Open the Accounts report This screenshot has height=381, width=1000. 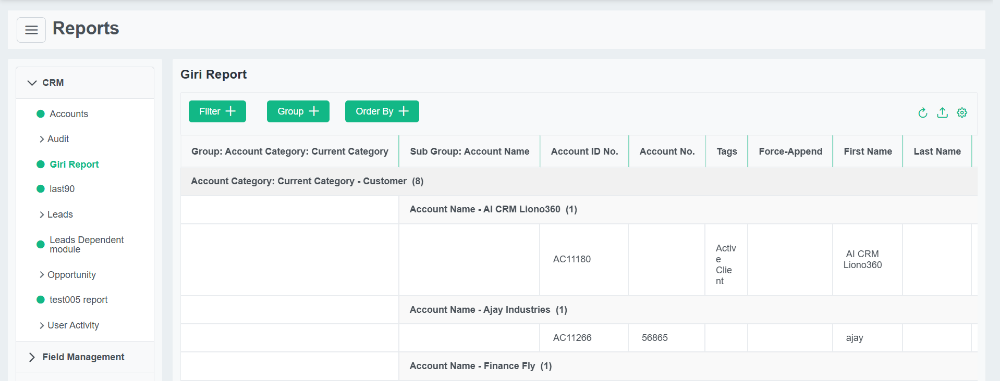[69, 114]
